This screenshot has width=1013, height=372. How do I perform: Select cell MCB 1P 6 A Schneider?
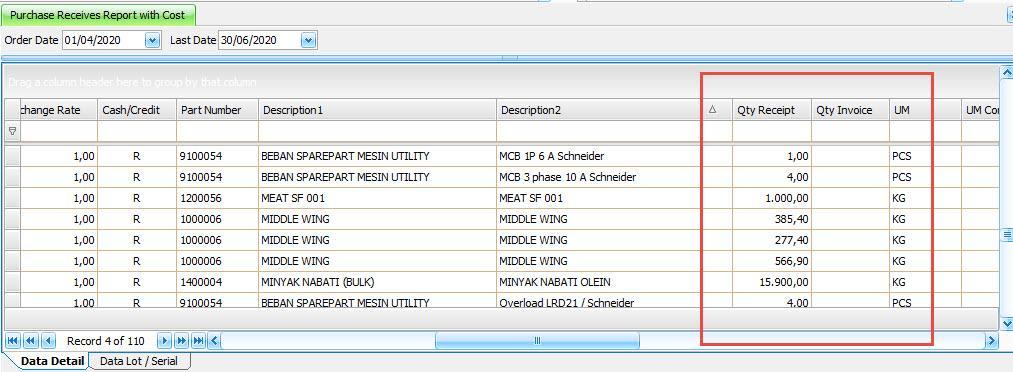coord(600,156)
